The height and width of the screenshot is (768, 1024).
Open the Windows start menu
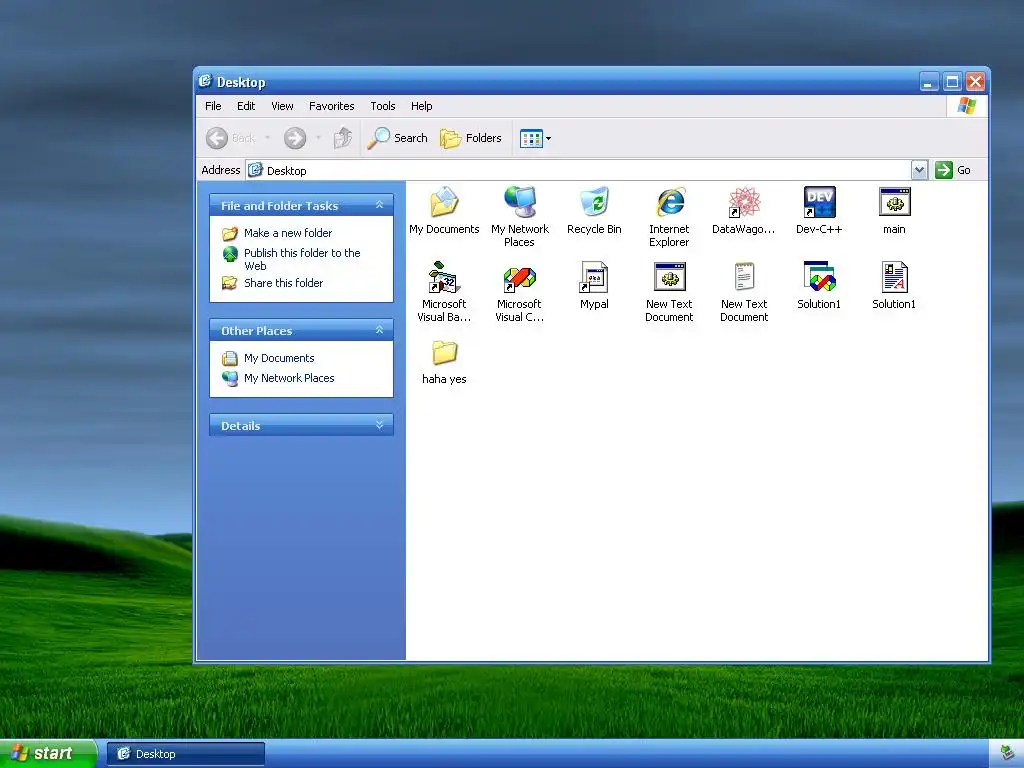(48, 754)
